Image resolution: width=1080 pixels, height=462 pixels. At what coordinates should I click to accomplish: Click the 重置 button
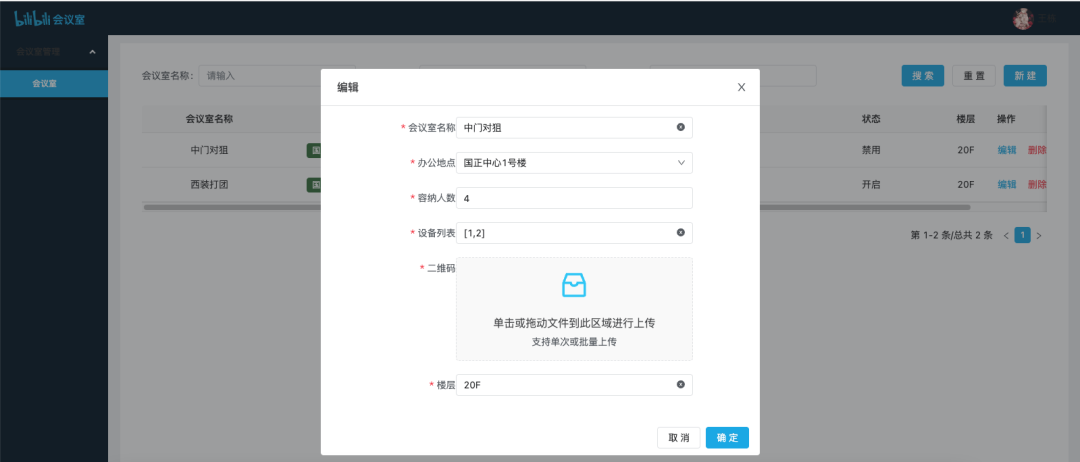974,76
